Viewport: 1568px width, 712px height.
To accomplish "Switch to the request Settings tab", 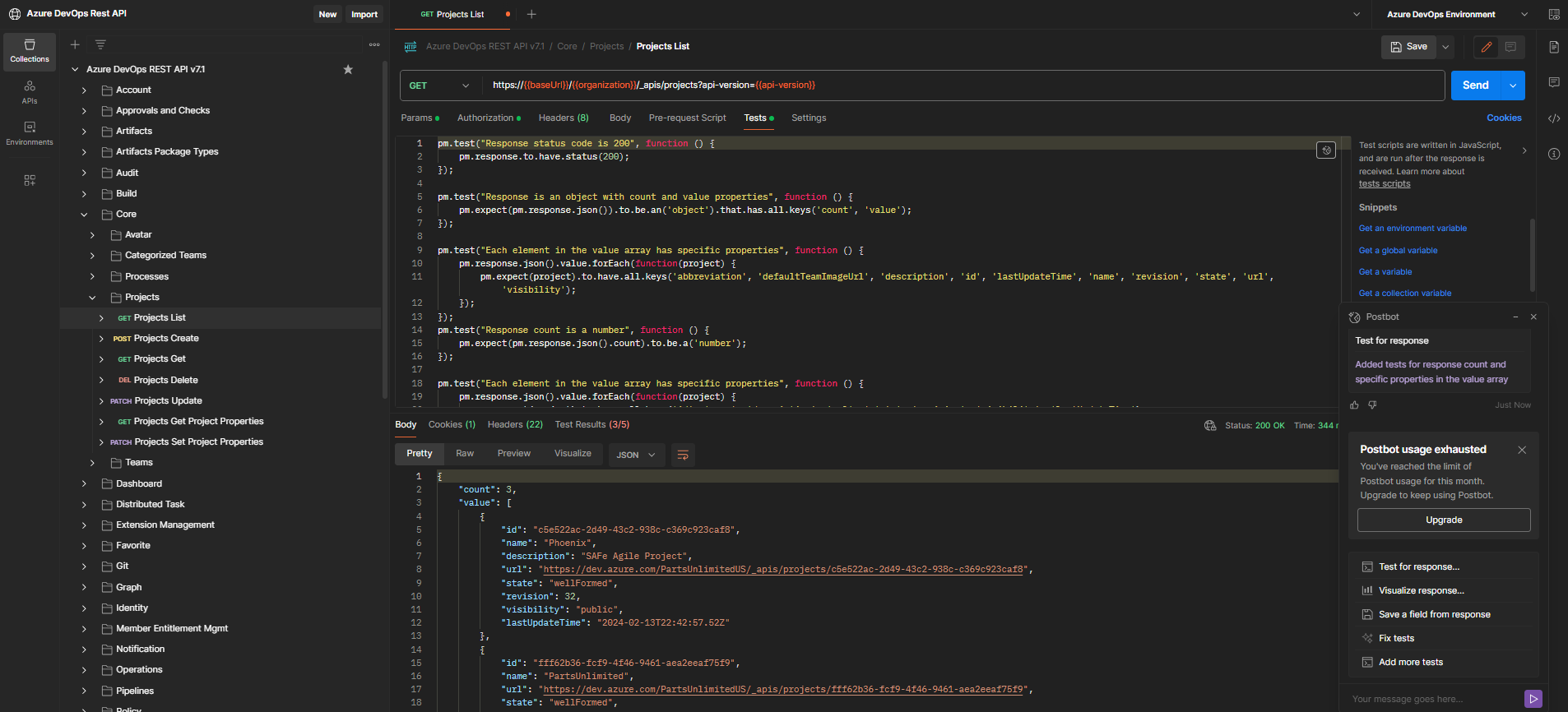I will [809, 118].
